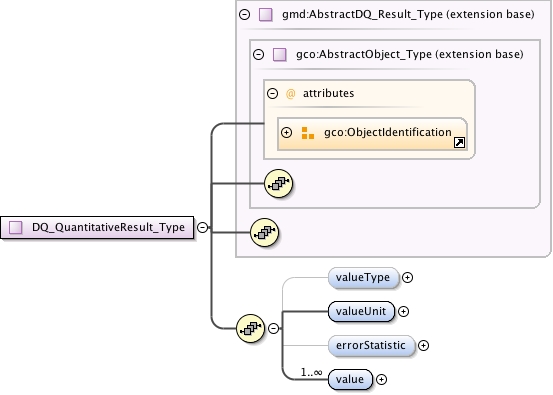
Task: Select the errorStatistic element node
Action: [371, 345]
